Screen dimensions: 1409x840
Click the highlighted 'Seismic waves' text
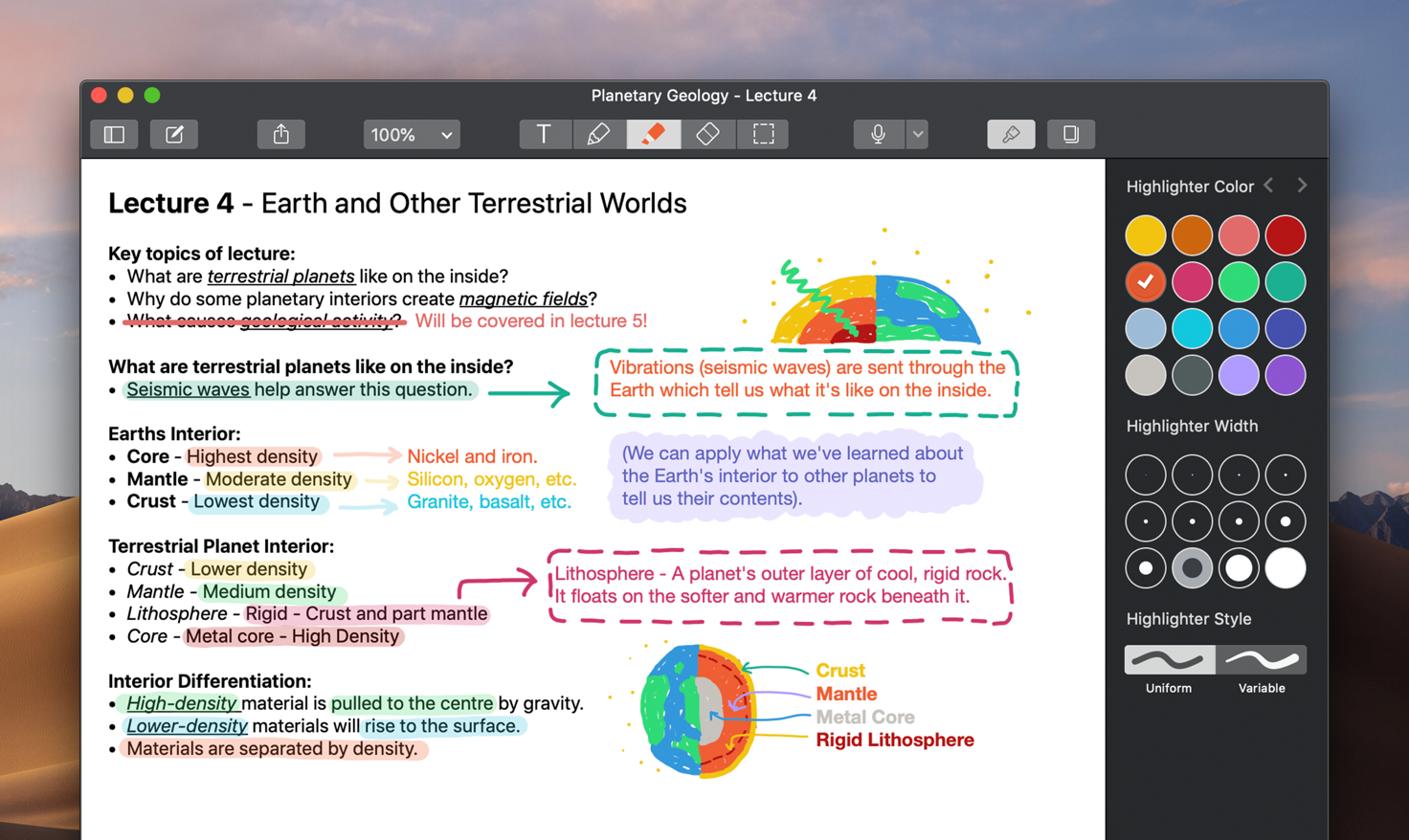(x=188, y=389)
